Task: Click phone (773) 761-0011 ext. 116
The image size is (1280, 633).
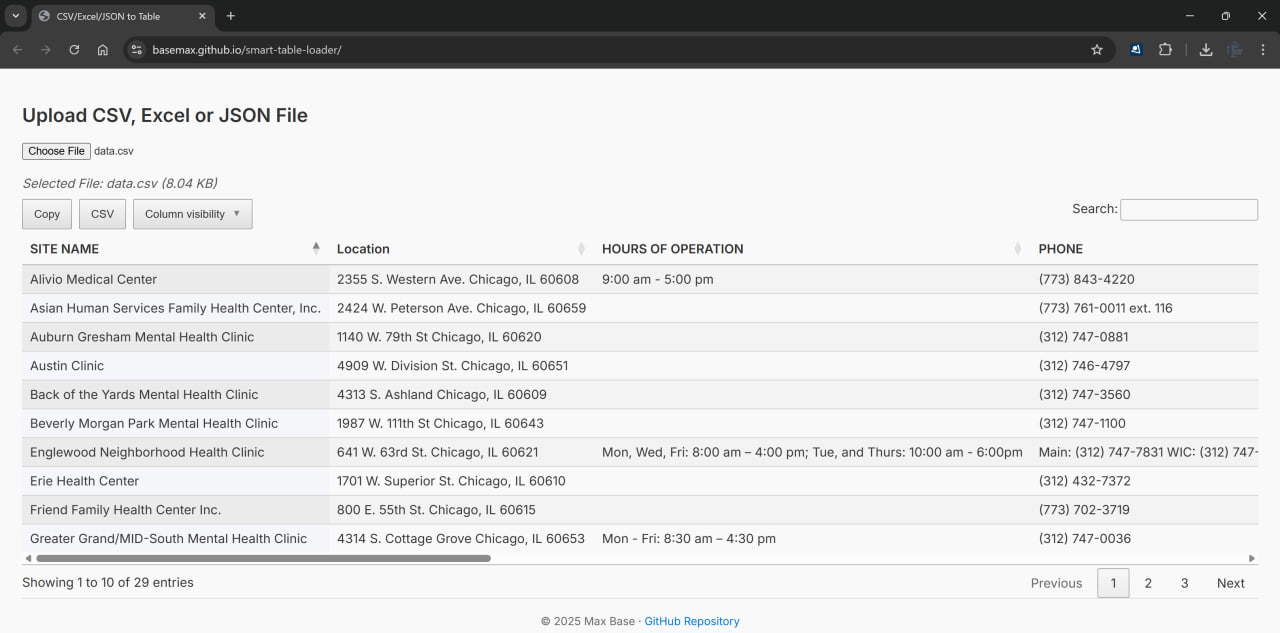Action: coord(1106,308)
